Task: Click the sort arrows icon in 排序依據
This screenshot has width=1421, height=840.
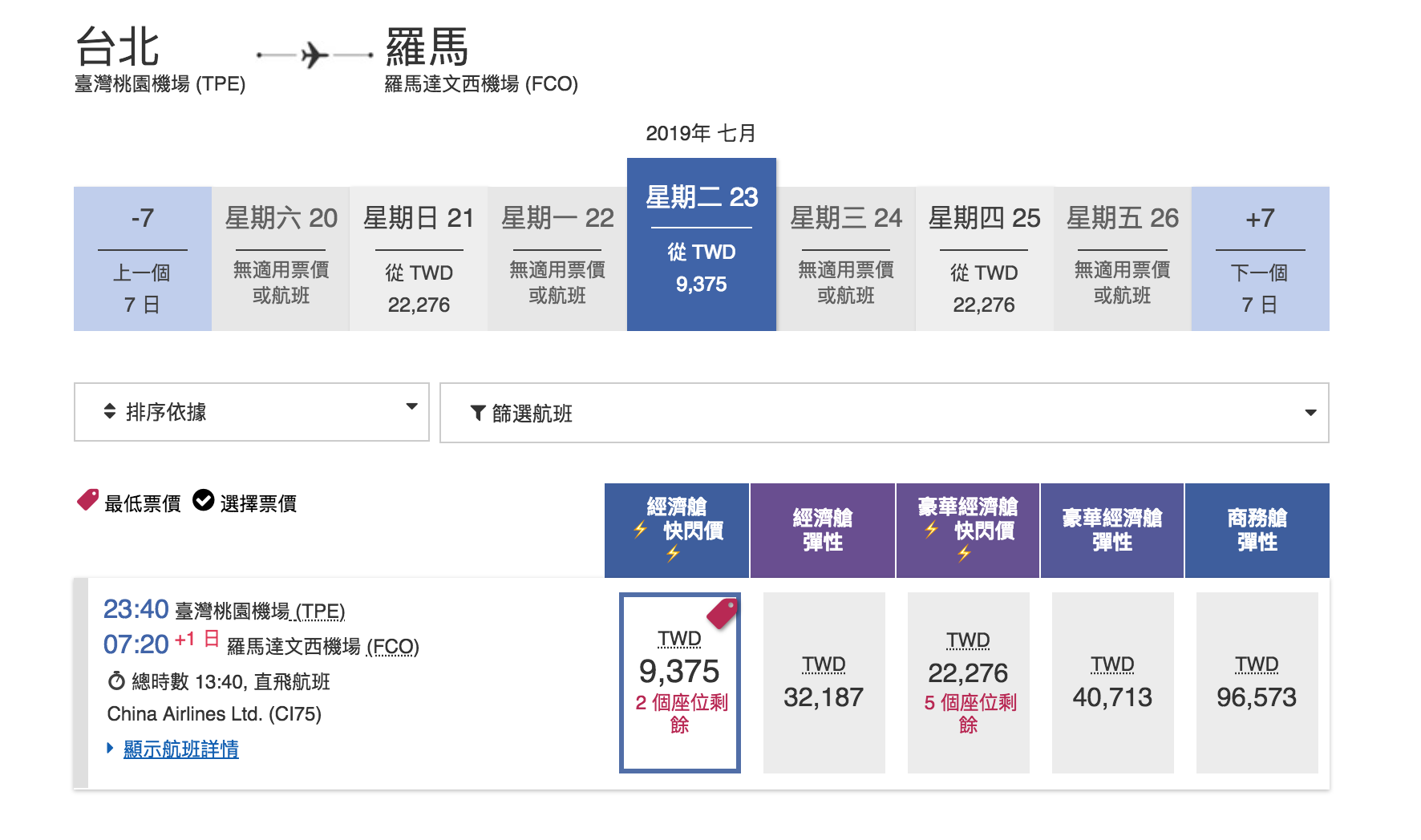Action: (x=110, y=412)
